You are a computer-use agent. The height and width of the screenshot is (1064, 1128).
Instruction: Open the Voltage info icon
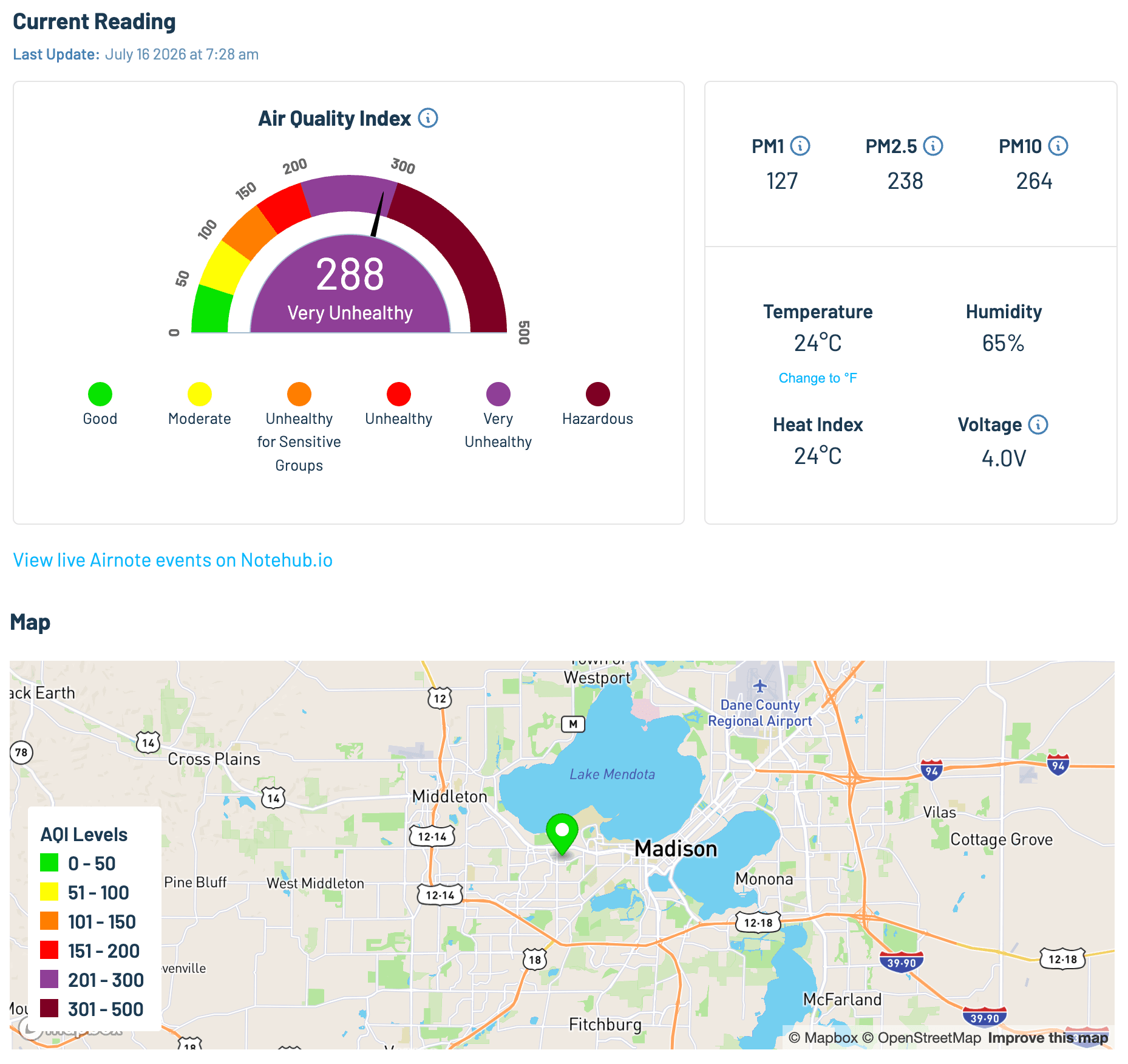1038,425
